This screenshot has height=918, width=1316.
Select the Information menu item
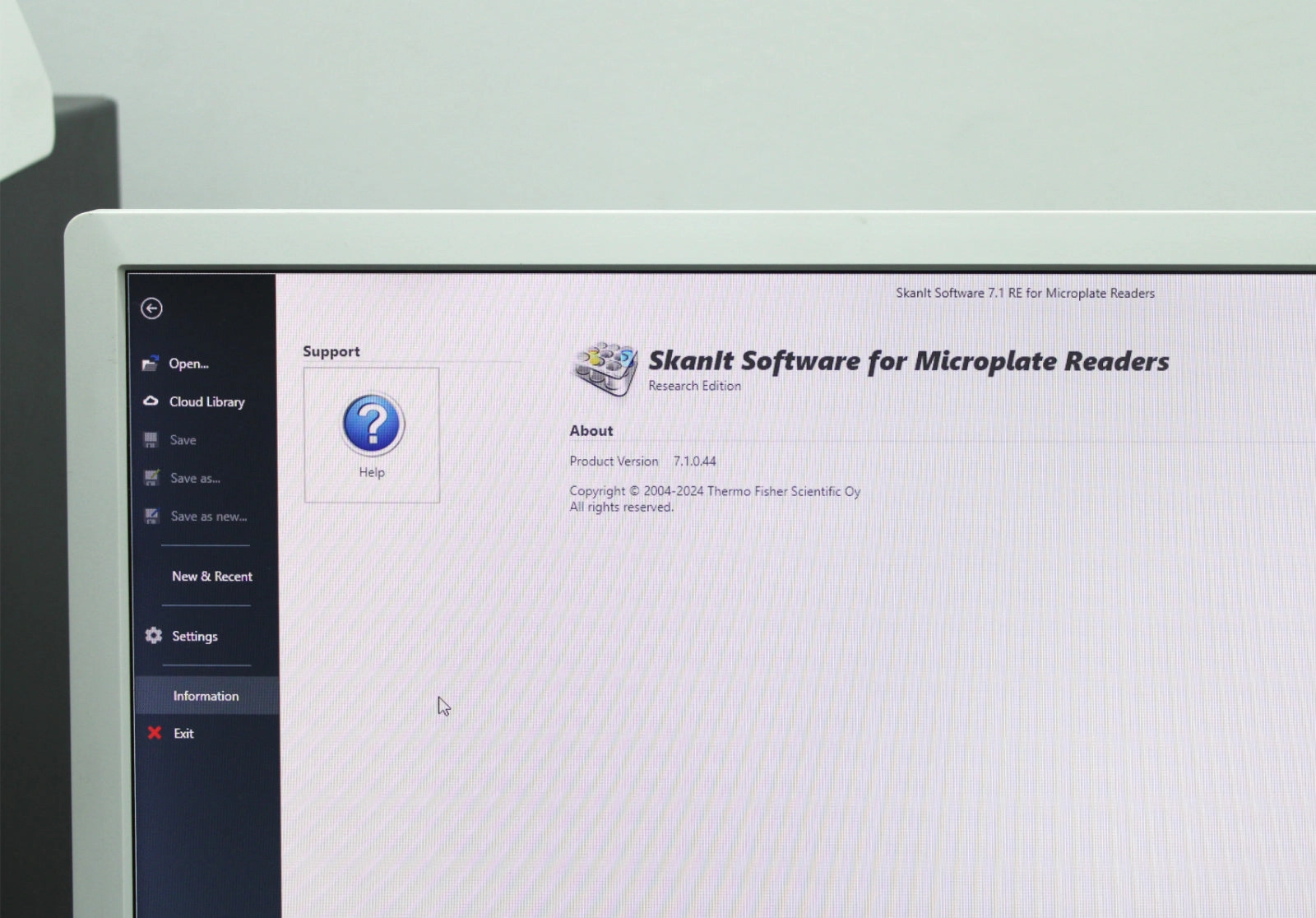point(206,696)
